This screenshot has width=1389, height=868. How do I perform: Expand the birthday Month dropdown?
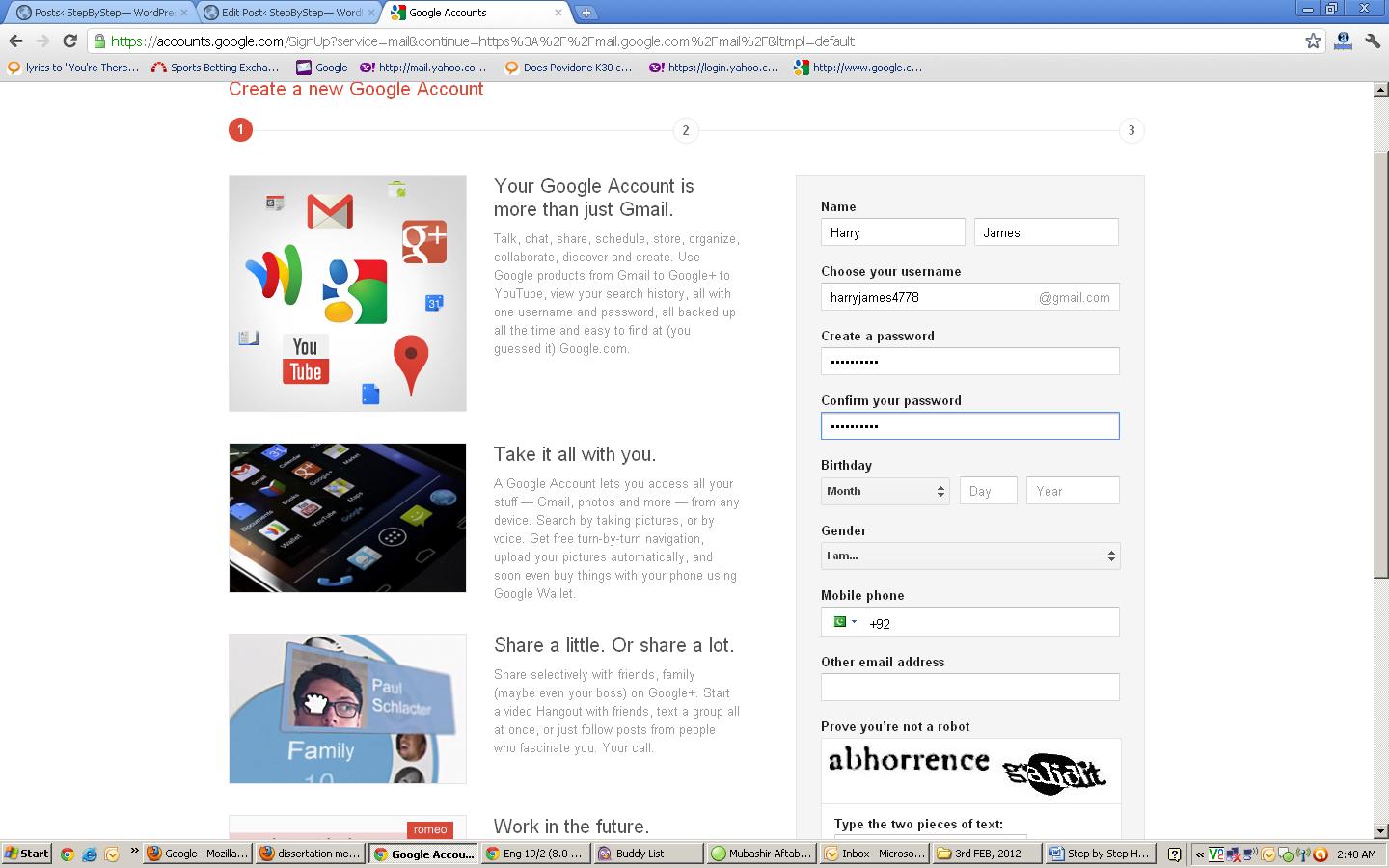pos(885,491)
